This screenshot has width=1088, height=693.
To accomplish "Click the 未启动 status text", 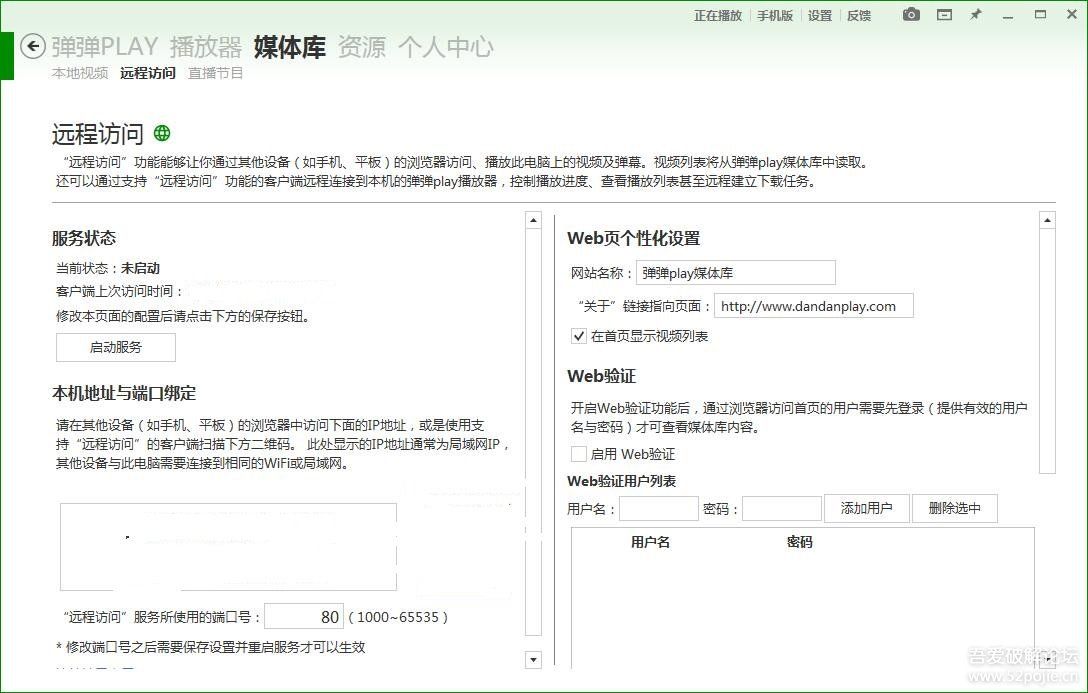I will (140, 268).
